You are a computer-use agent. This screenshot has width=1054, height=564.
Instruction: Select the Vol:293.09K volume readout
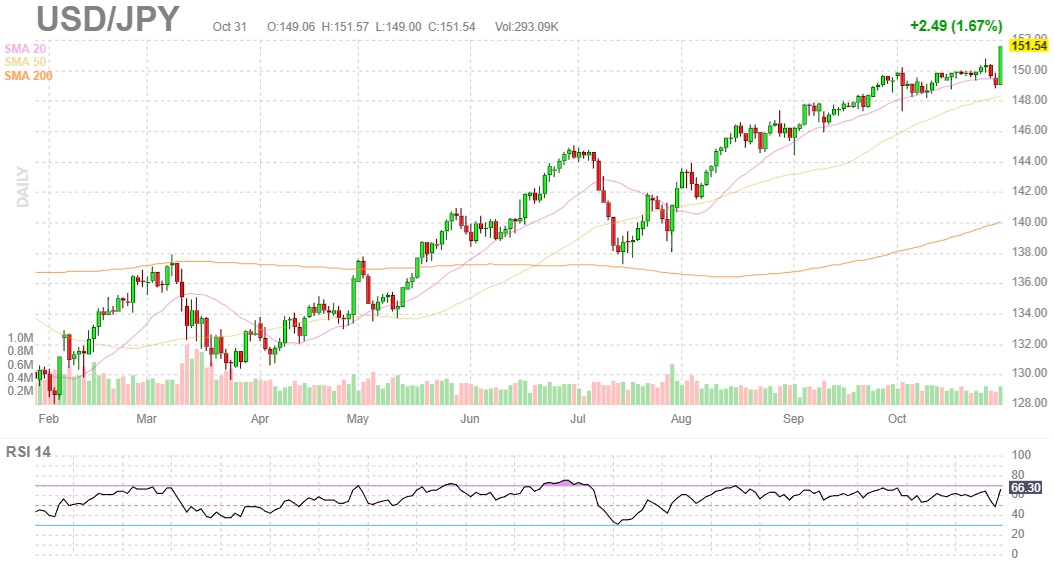[526, 27]
